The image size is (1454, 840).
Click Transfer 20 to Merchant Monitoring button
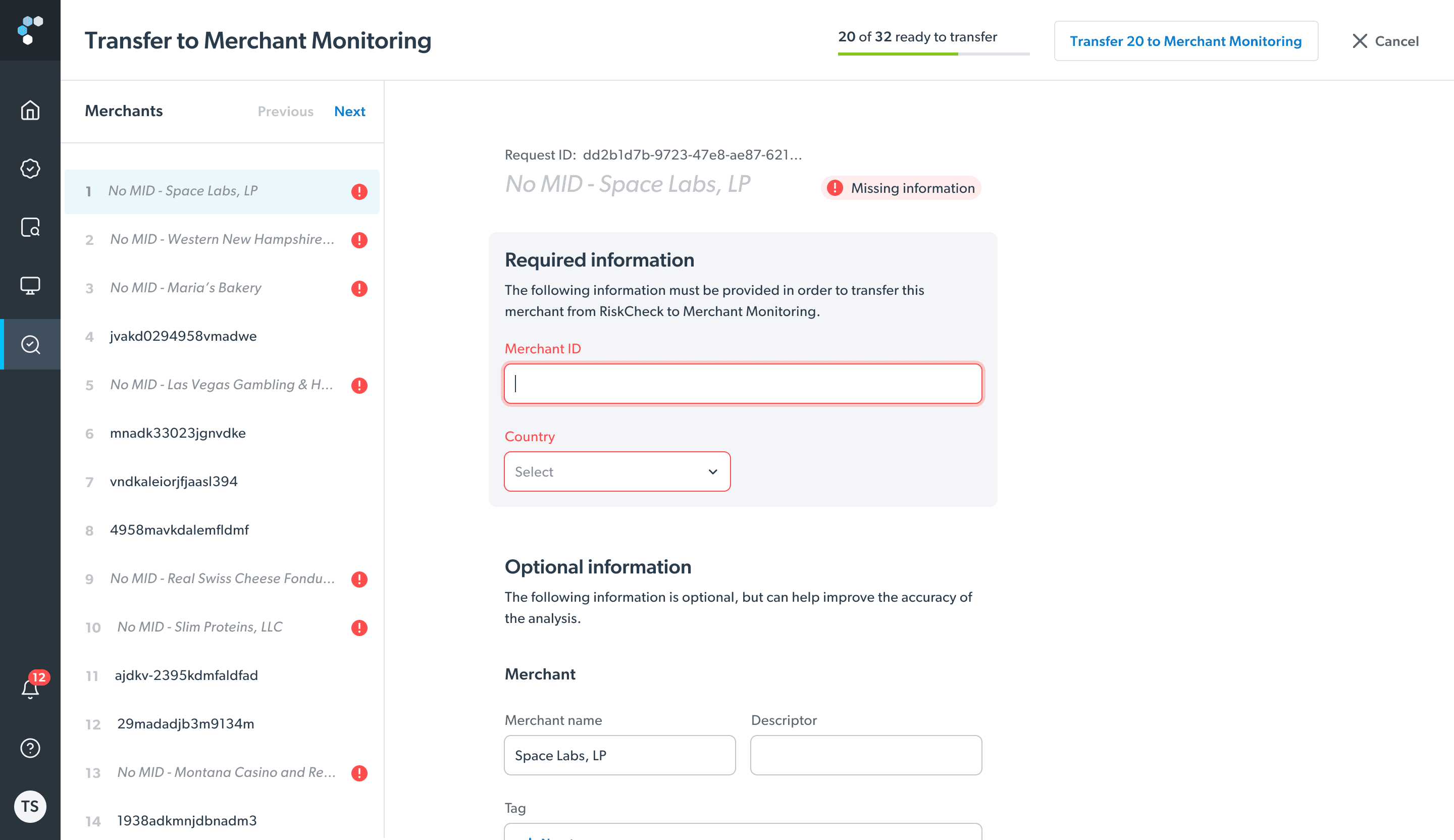1185,41
